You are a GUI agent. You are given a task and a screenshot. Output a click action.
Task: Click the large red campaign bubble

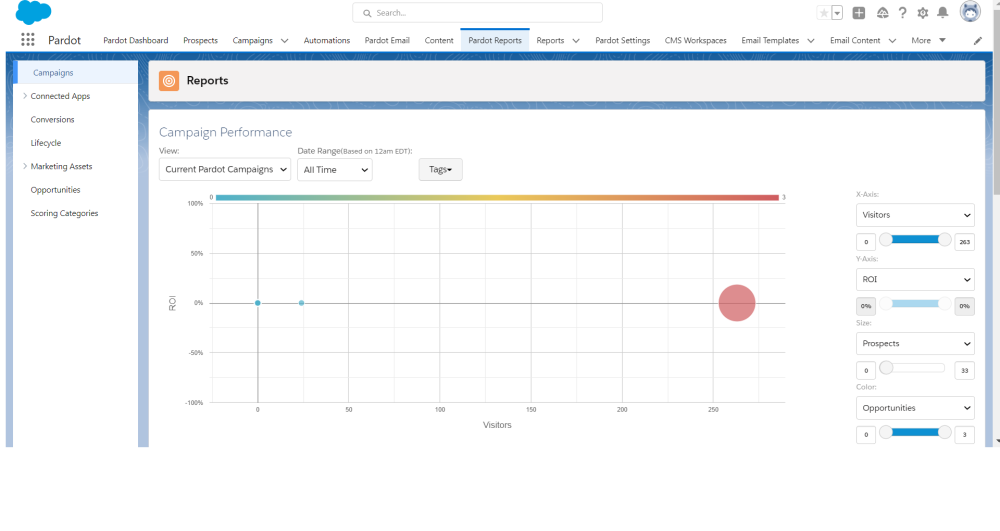(x=737, y=303)
